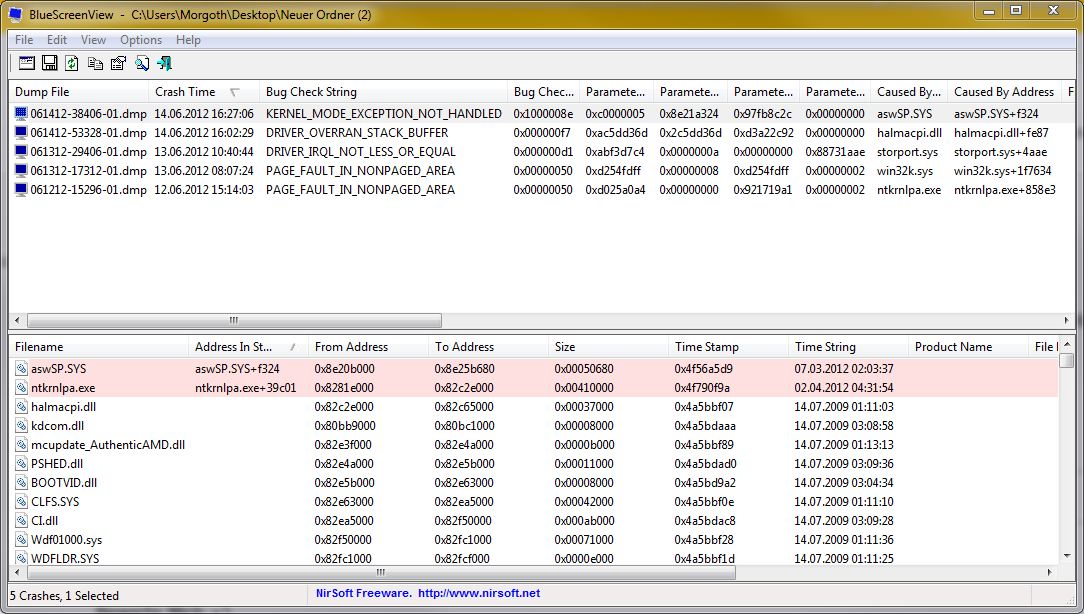The image size is (1084, 614).
Task: Click the lower pane horizontal scrollbar thumb
Action: pos(382,573)
